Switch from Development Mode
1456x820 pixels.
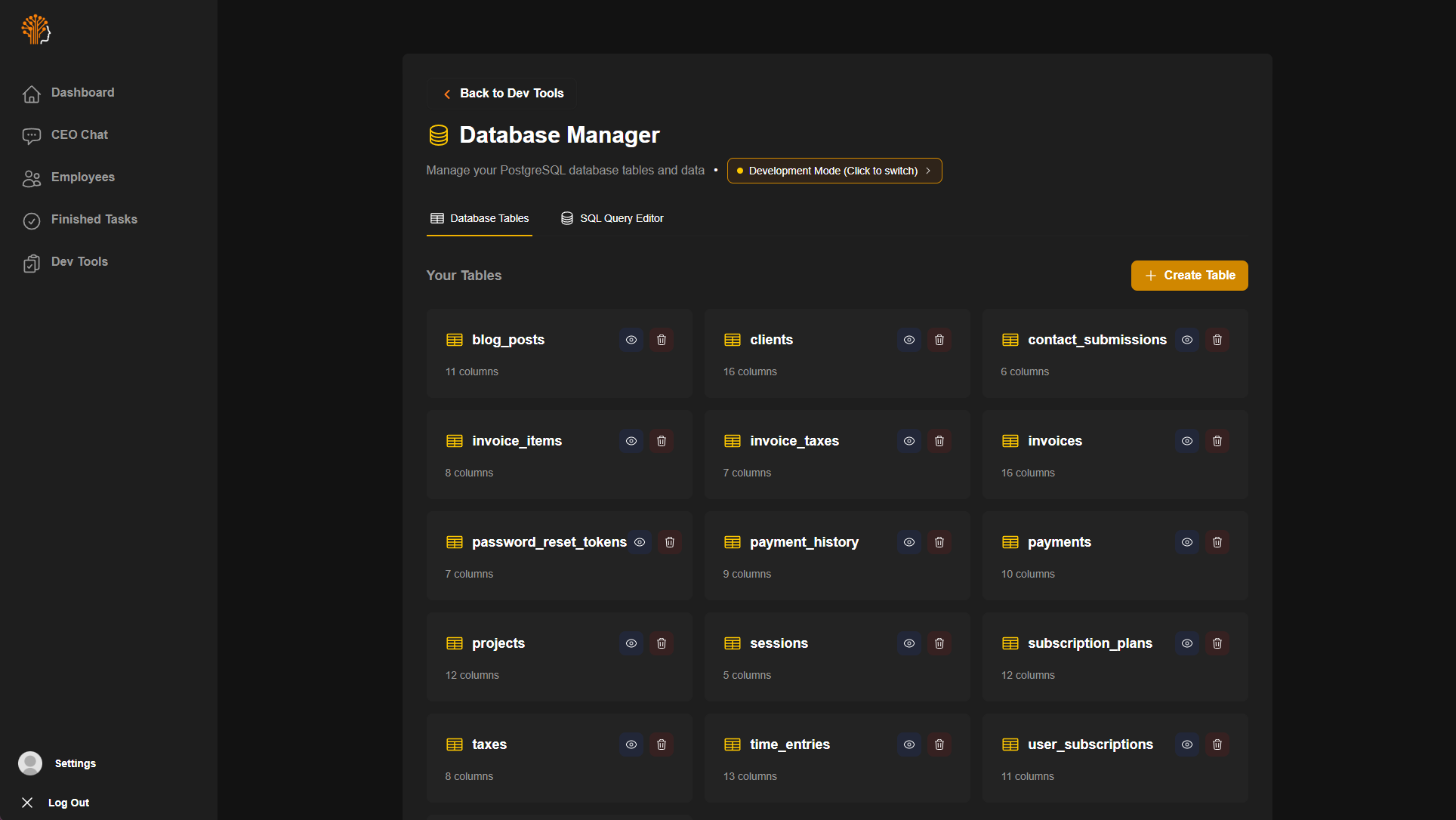[834, 171]
